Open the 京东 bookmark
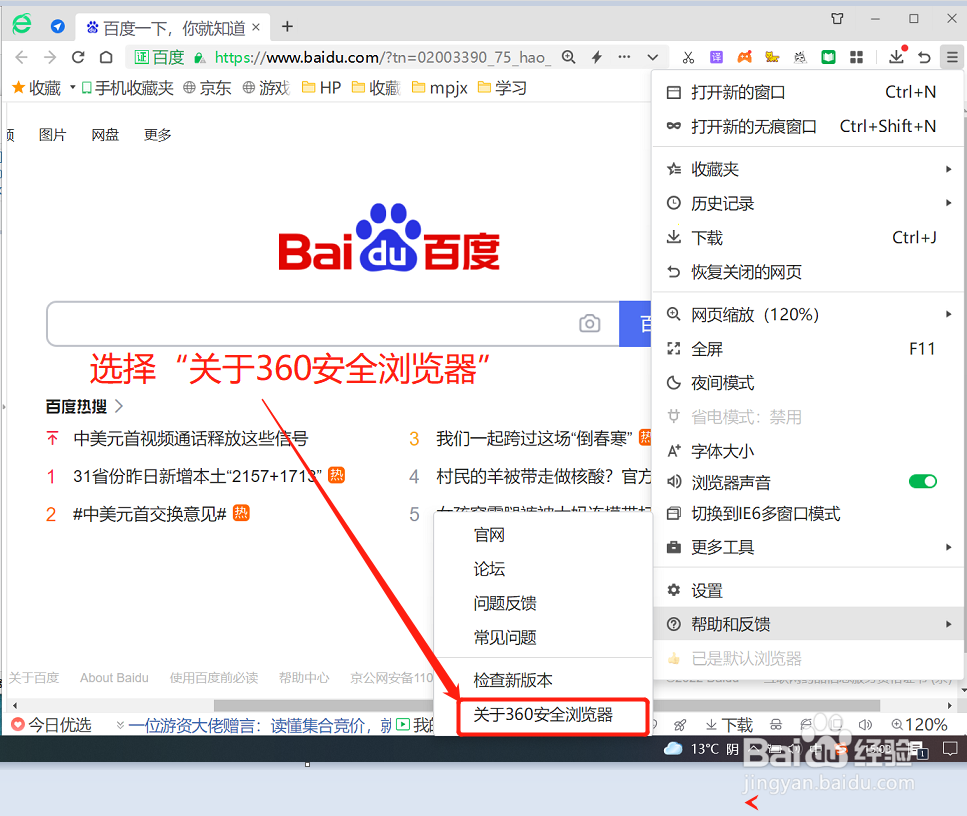The width and height of the screenshot is (967, 816). pos(207,88)
